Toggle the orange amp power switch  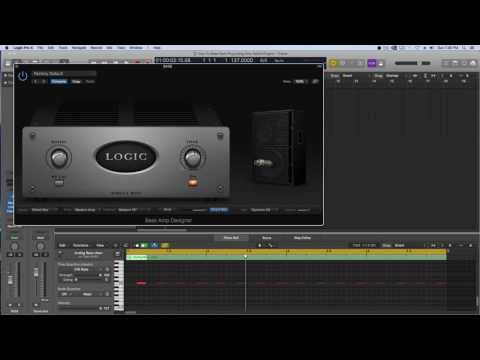pos(192,182)
